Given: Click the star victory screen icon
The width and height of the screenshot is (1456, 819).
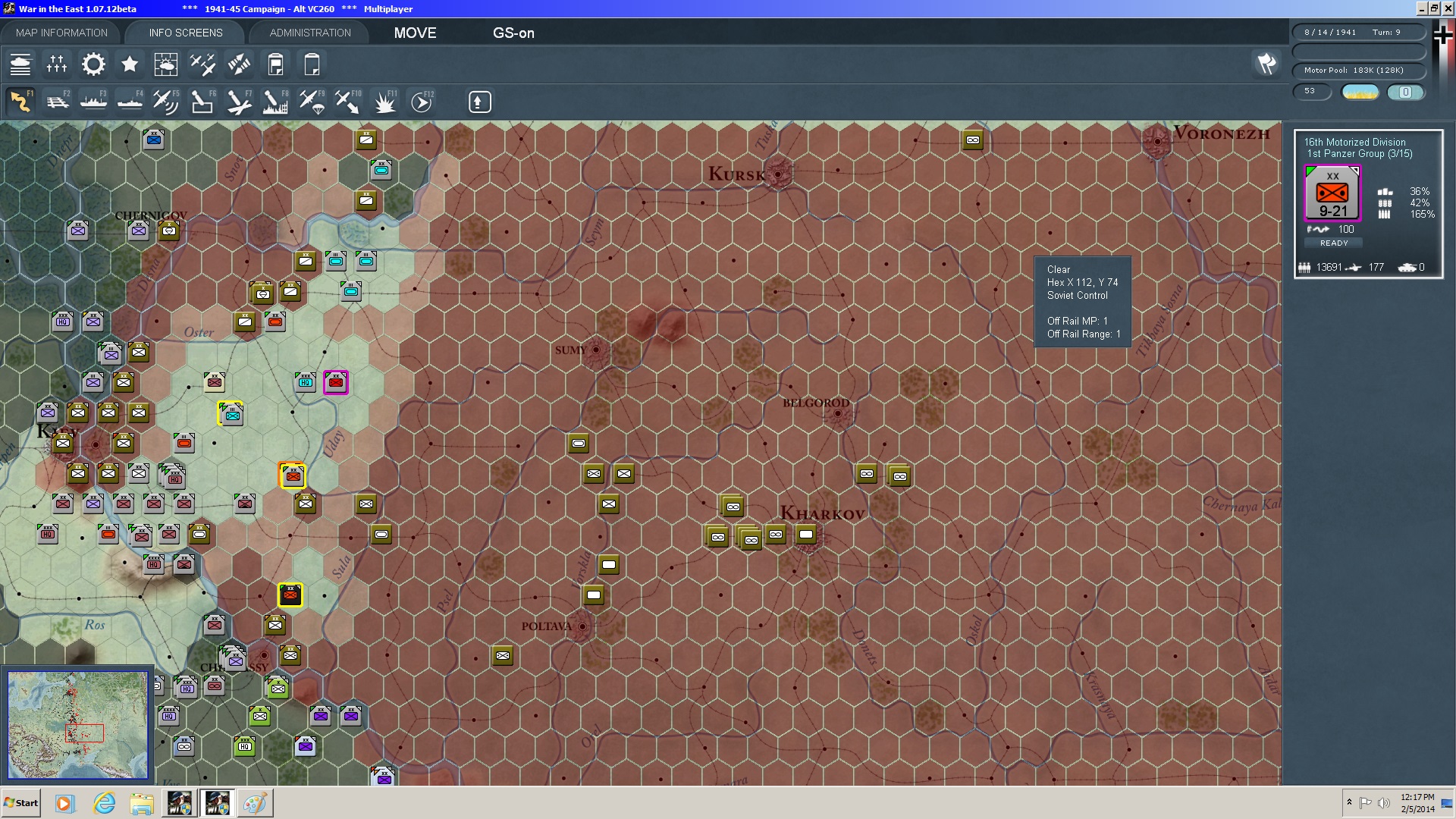Looking at the screenshot, I should 130,64.
